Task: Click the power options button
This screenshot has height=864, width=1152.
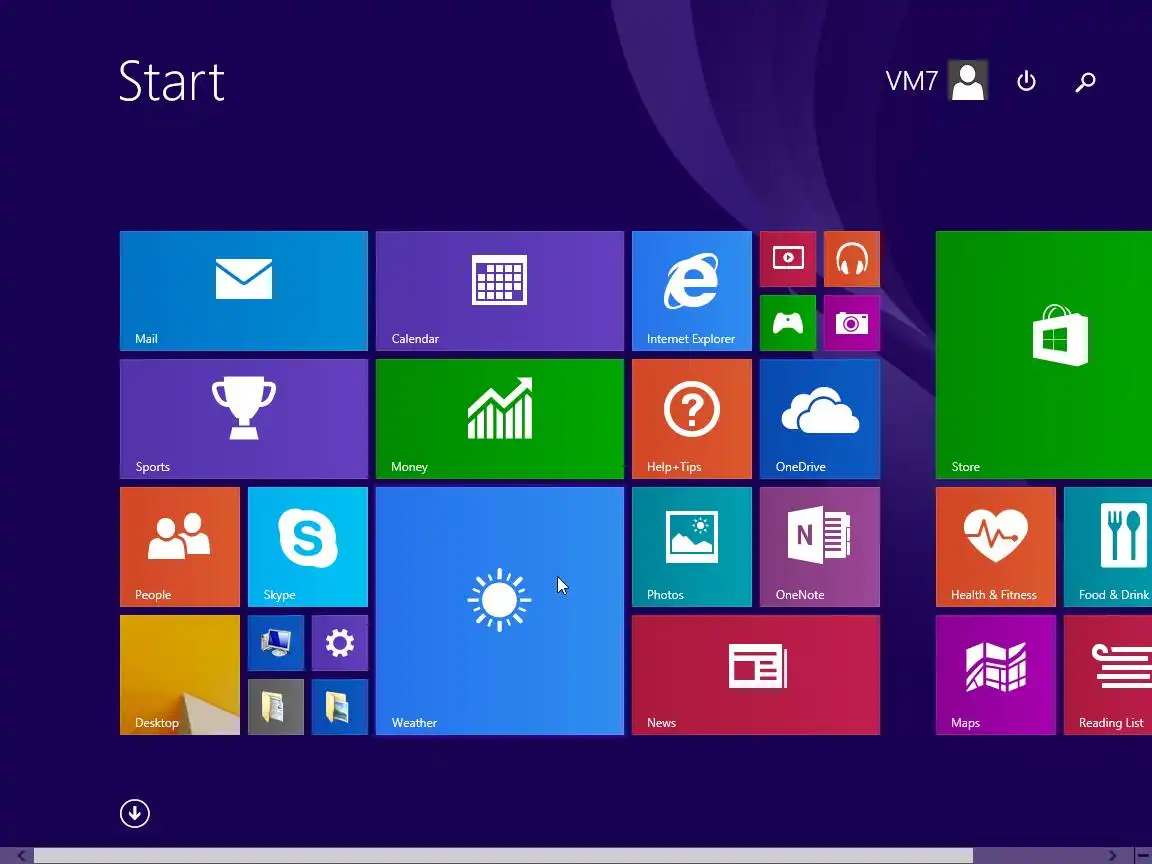Action: [x=1026, y=81]
